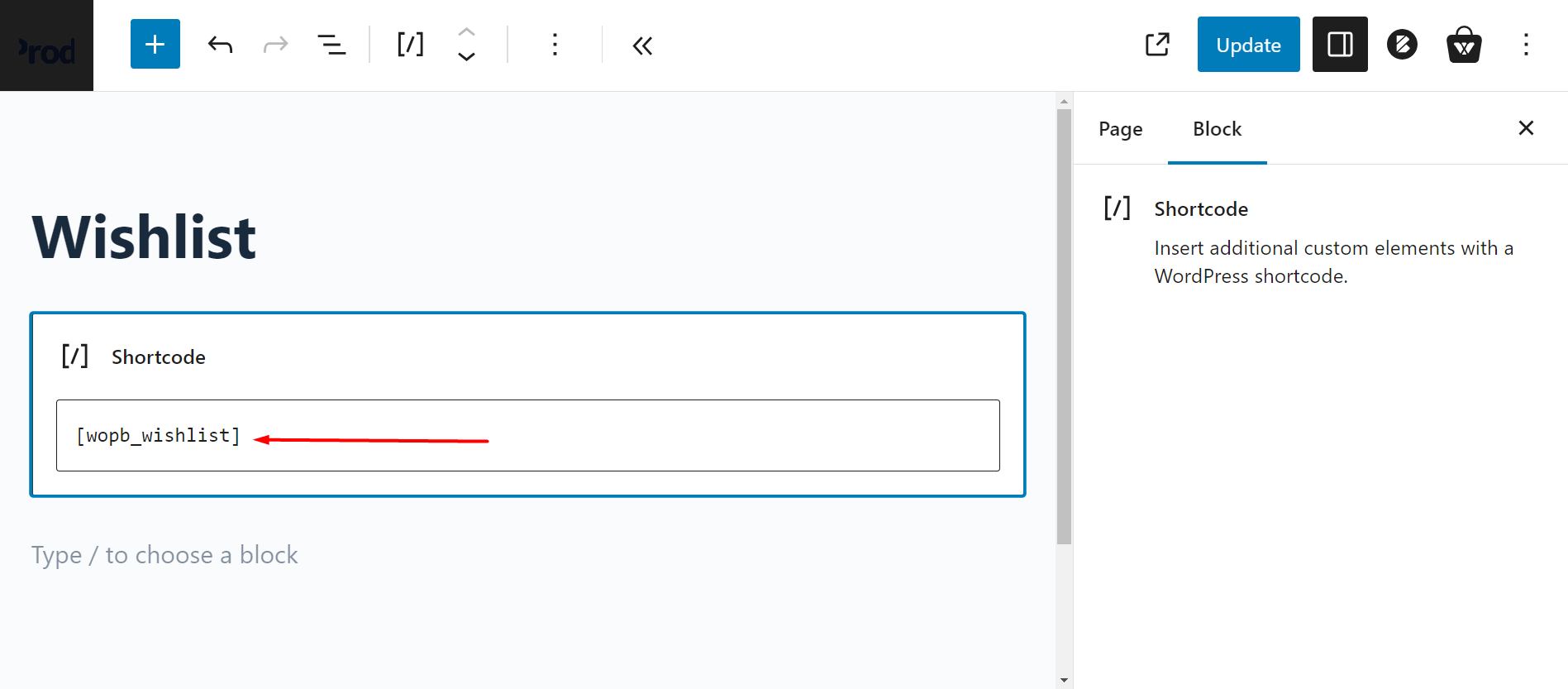Select the Block tab in the sidebar

coord(1216,129)
